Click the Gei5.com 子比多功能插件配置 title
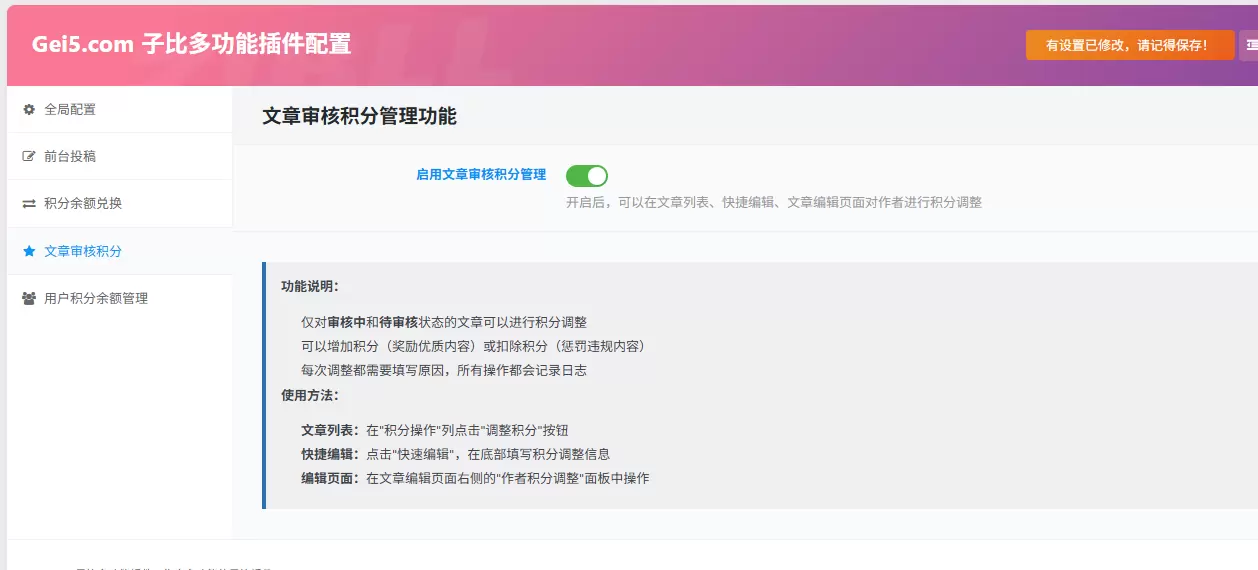The image size is (1258, 570). 191,44
